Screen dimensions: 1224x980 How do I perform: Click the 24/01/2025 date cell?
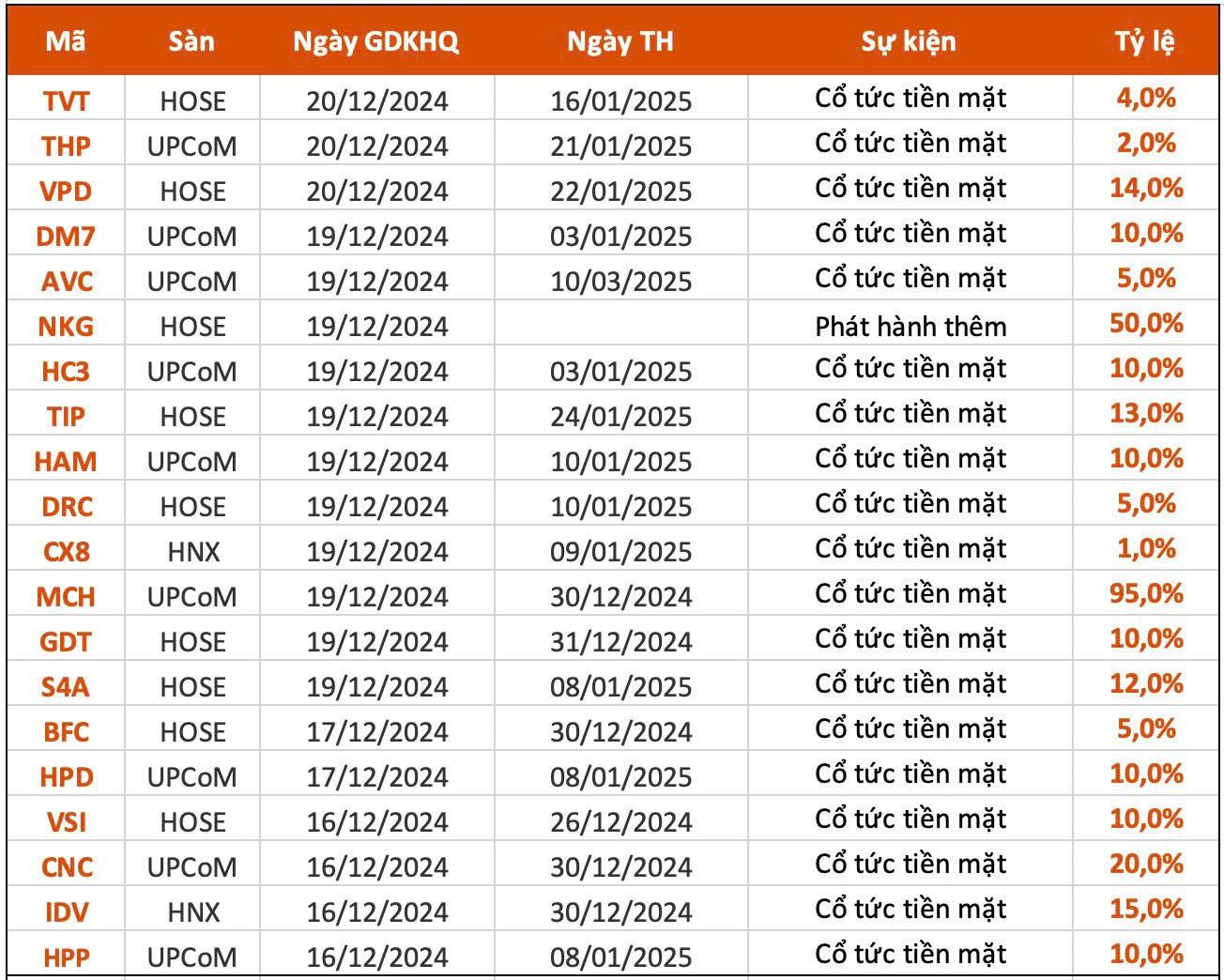(620, 417)
